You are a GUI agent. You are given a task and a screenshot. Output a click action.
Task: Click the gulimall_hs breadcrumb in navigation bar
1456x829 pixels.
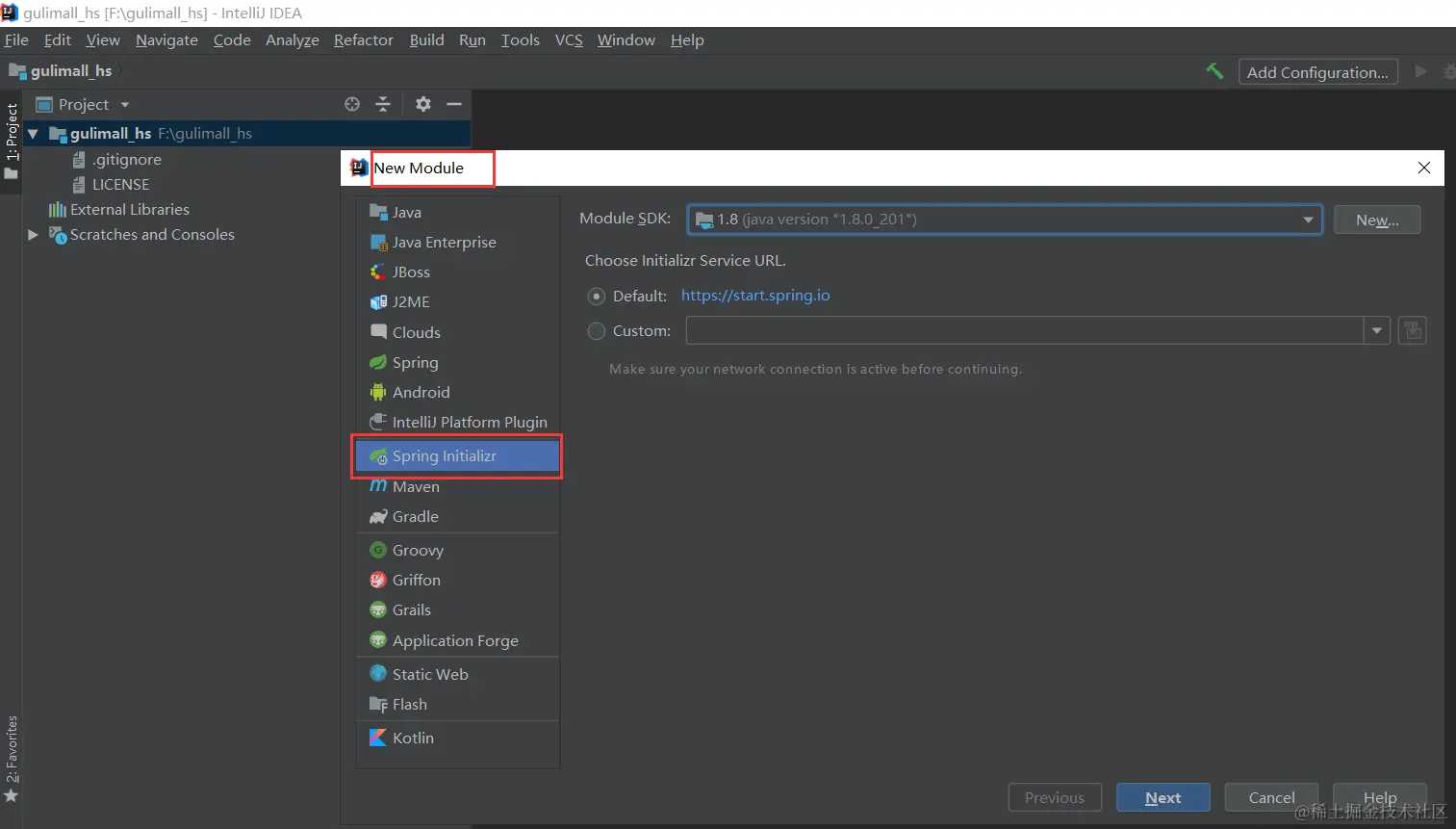61,71
